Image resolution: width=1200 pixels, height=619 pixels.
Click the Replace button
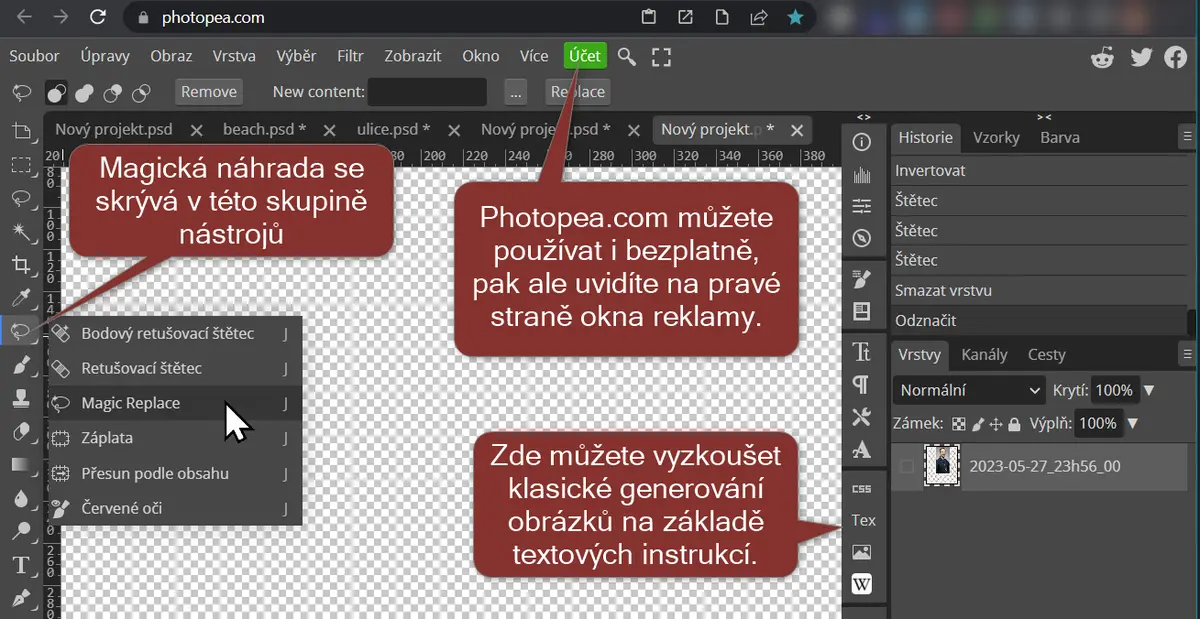(578, 92)
